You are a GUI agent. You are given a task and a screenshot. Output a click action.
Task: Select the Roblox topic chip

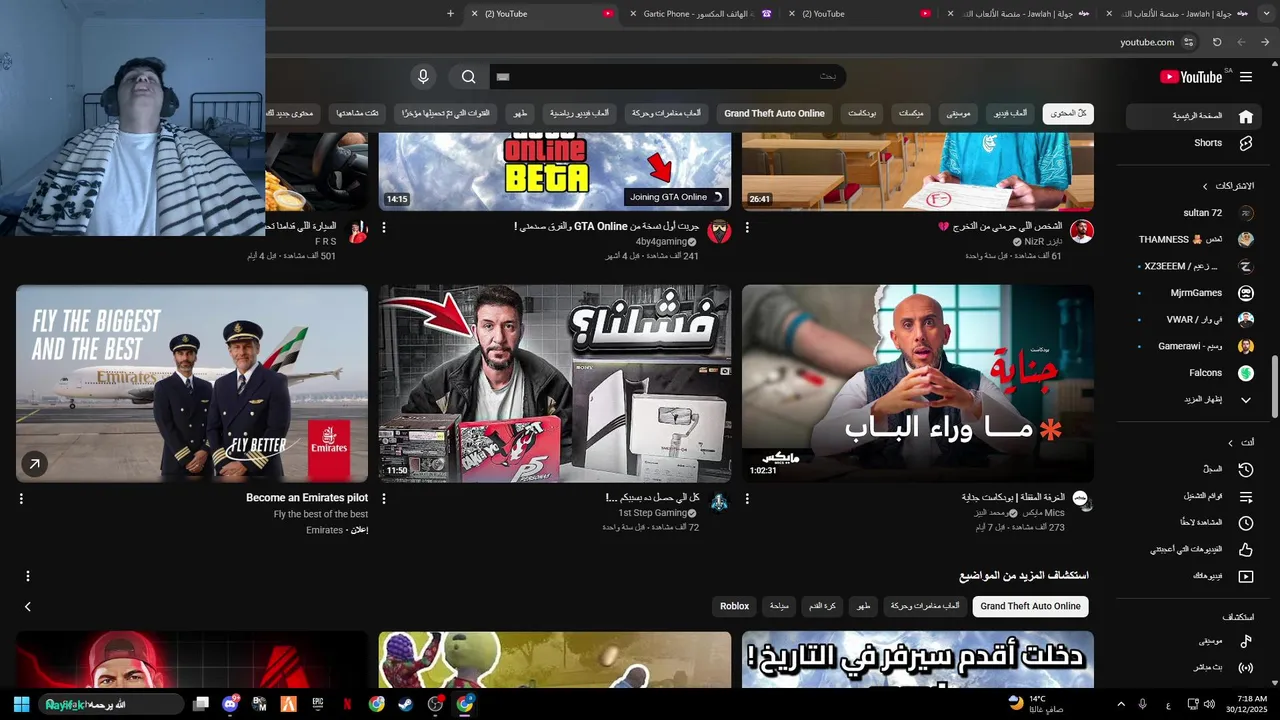734,606
